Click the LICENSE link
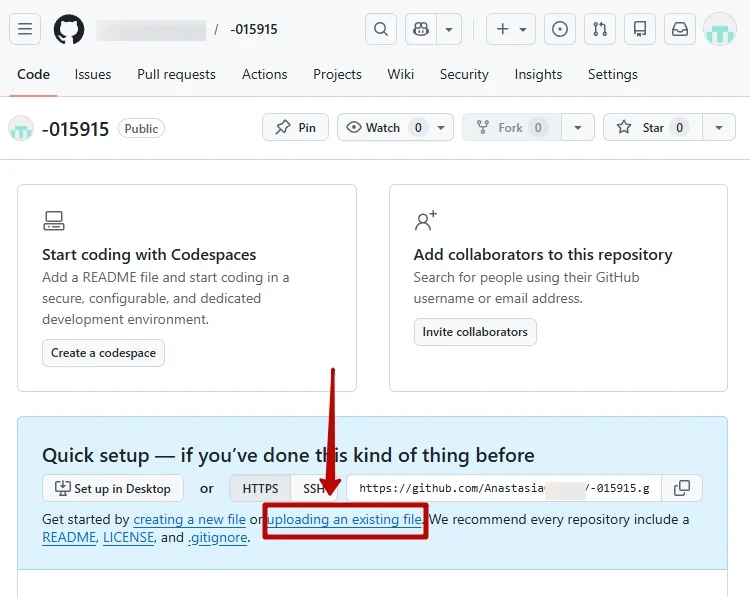The image size is (750, 597). pyautogui.click(x=129, y=538)
